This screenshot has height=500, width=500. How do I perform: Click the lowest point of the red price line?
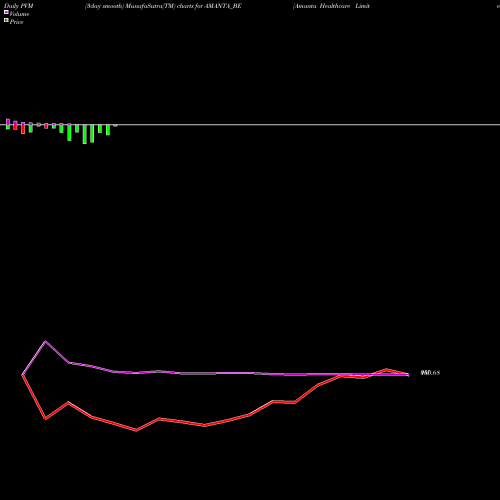coord(136,430)
